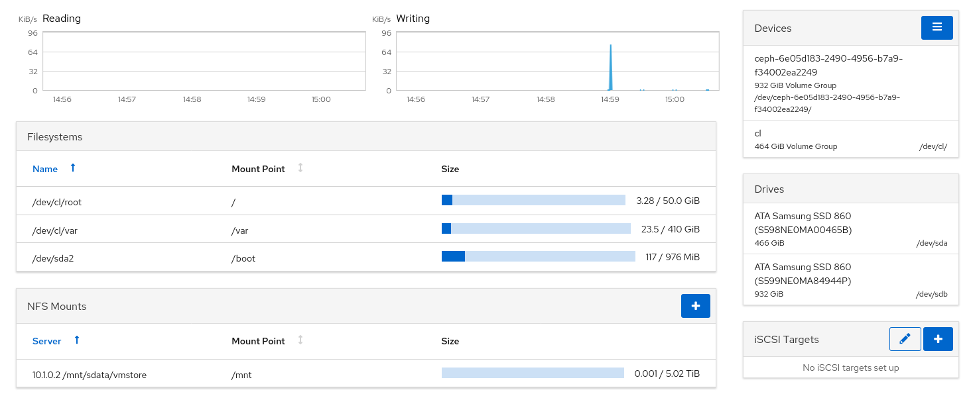Viewport: 974px width, 393px height.
Task: Click the Name column header in Filesystems
Action: pyautogui.click(x=45, y=168)
